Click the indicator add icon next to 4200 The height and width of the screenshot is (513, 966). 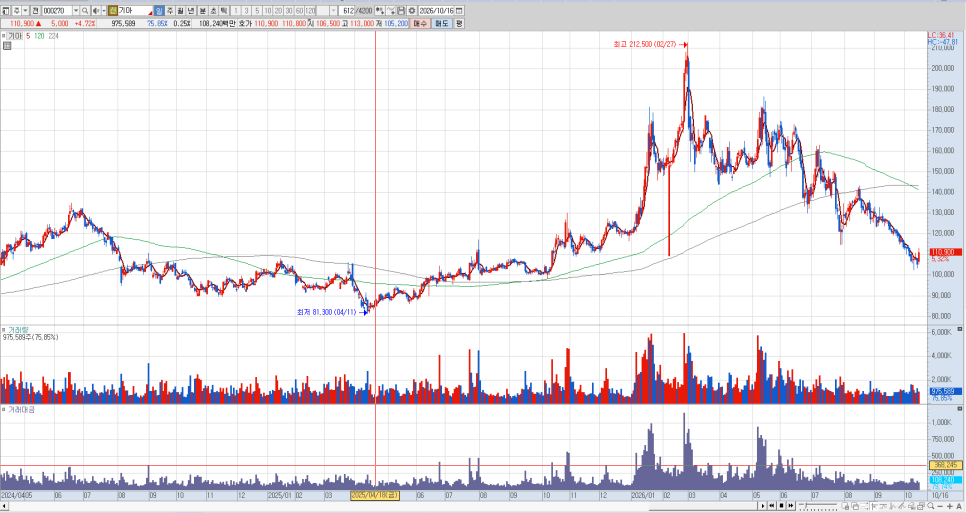point(380,10)
